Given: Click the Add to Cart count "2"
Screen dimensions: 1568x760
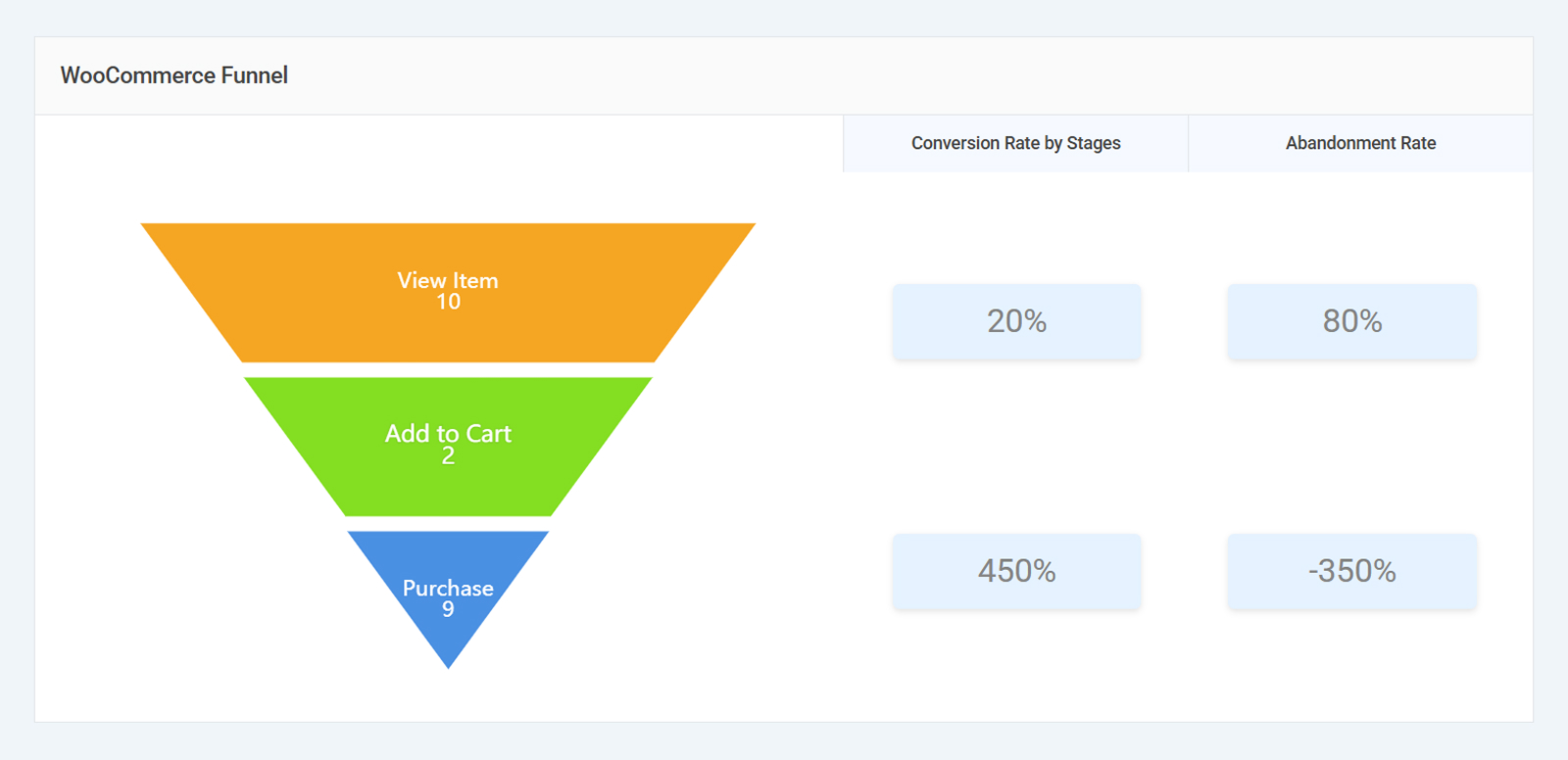Looking at the screenshot, I should tap(448, 455).
